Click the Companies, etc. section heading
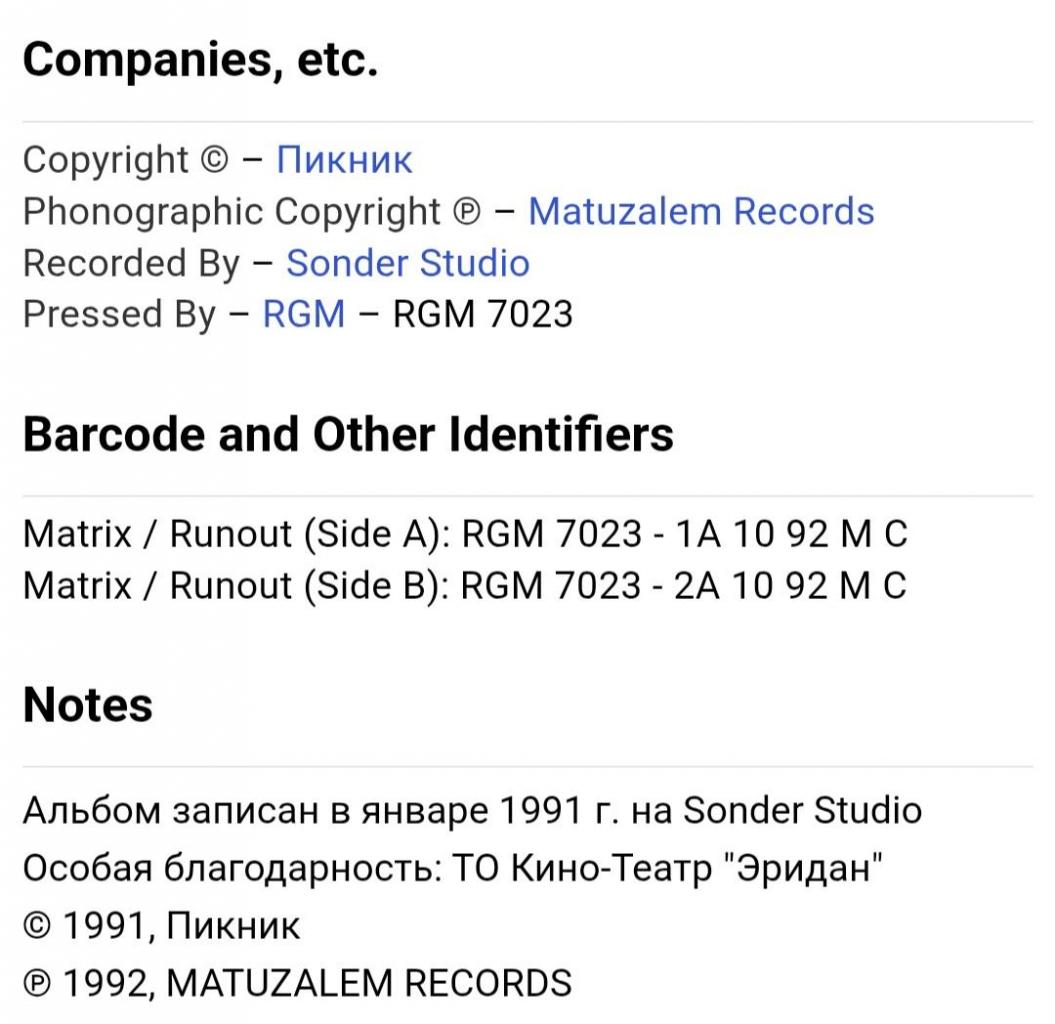This screenshot has height=1024, width=1055. (x=201, y=60)
